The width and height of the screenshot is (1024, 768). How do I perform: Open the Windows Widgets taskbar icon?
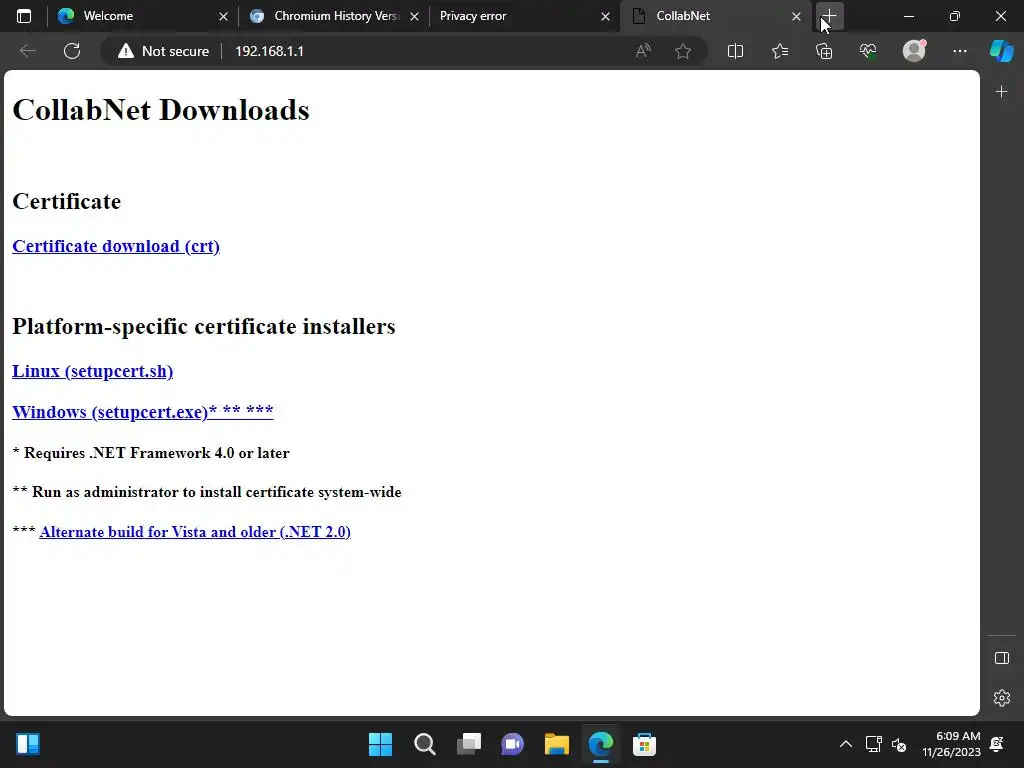pyautogui.click(x=28, y=744)
